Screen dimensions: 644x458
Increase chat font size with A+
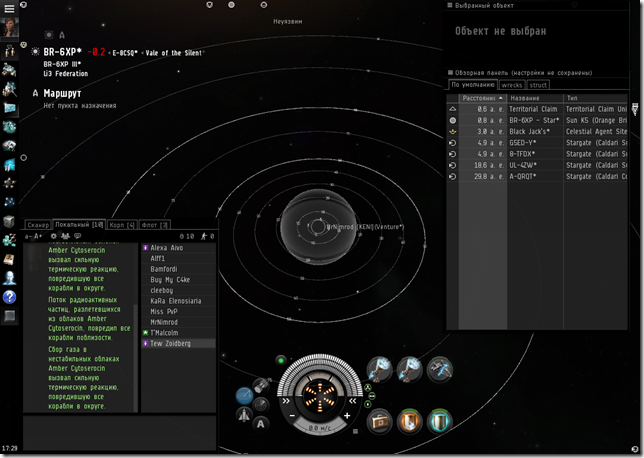click(x=38, y=236)
